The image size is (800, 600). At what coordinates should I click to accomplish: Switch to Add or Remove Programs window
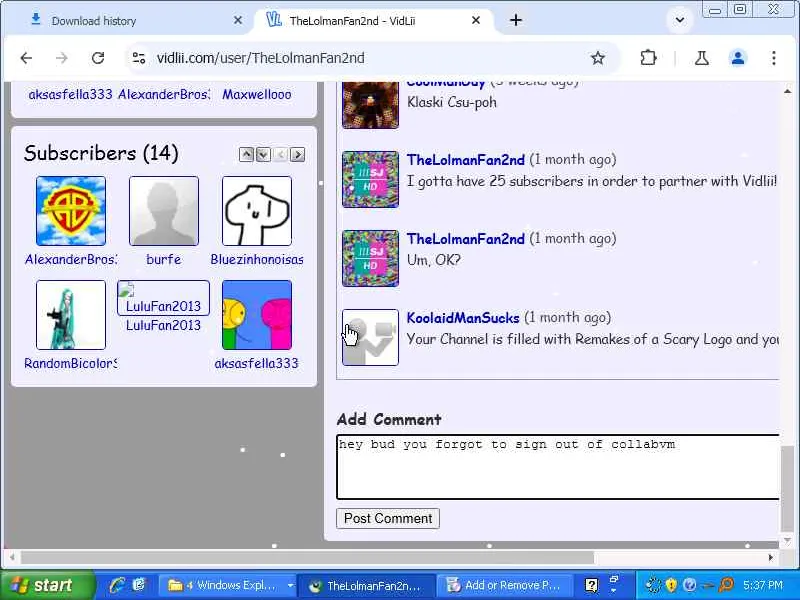point(504,585)
